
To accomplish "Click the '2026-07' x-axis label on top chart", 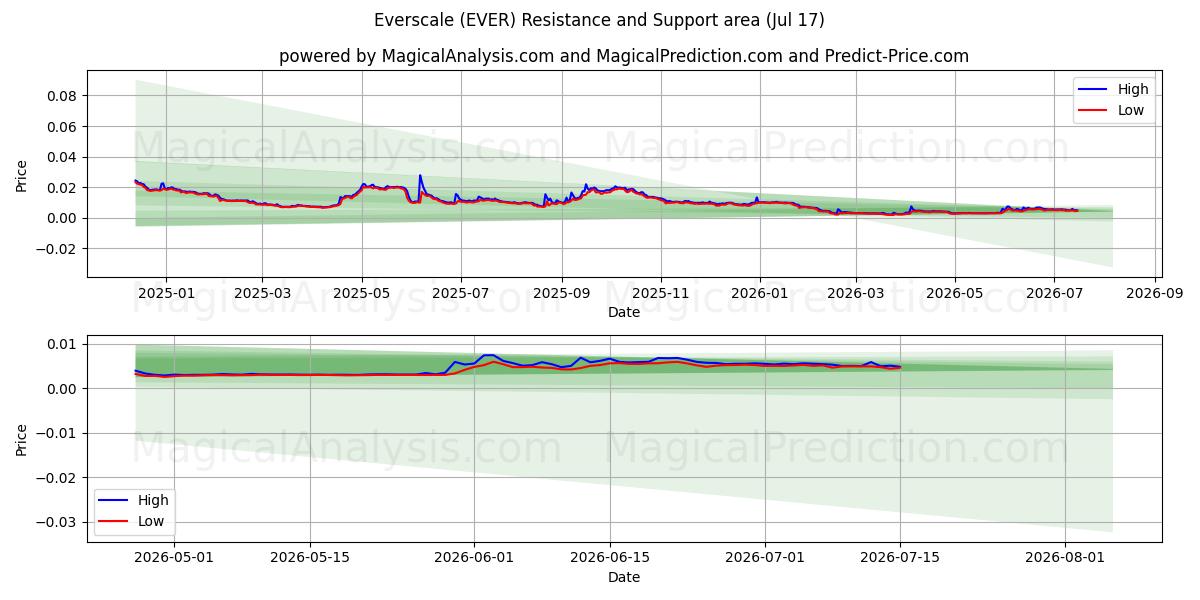I will [x=1054, y=295].
